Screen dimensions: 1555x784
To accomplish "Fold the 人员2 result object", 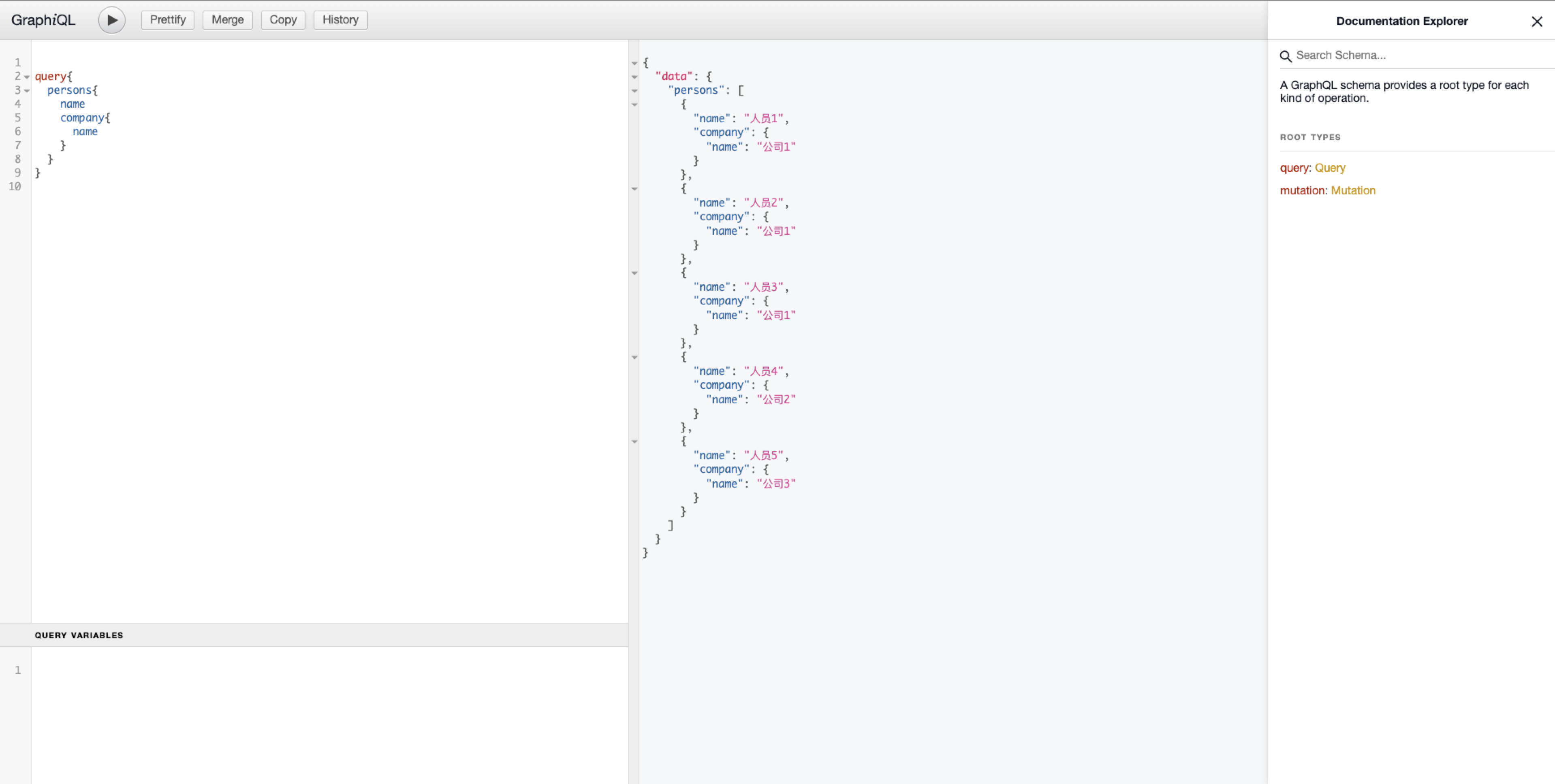I will (x=634, y=190).
